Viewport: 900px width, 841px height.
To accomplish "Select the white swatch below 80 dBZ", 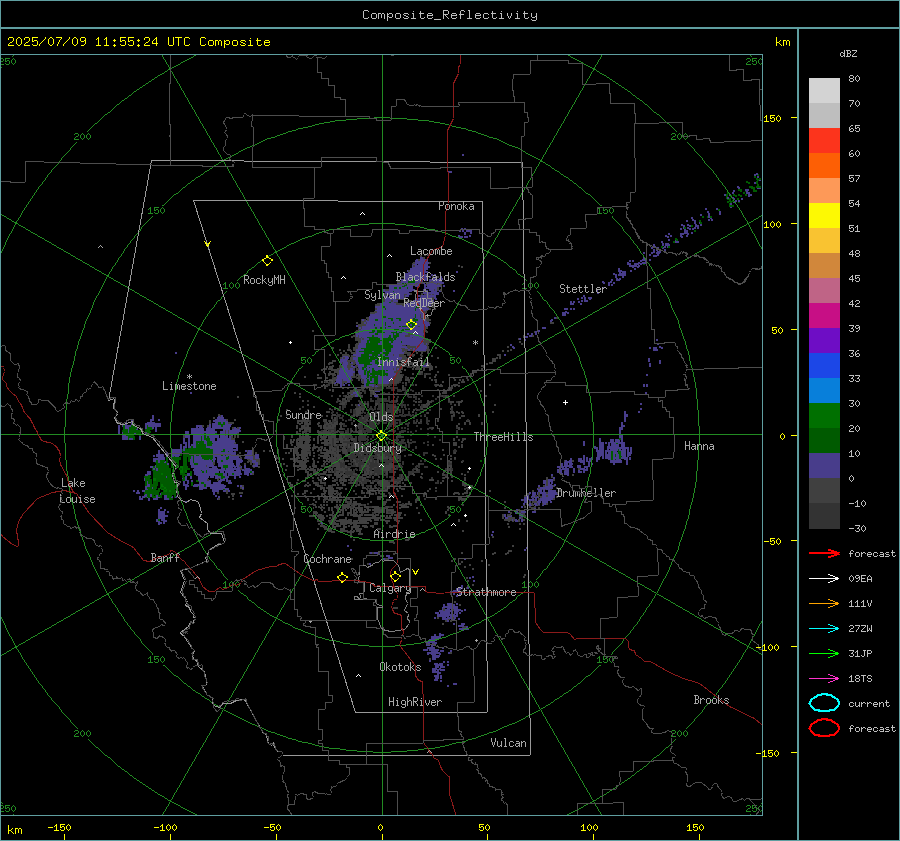I will [824, 91].
